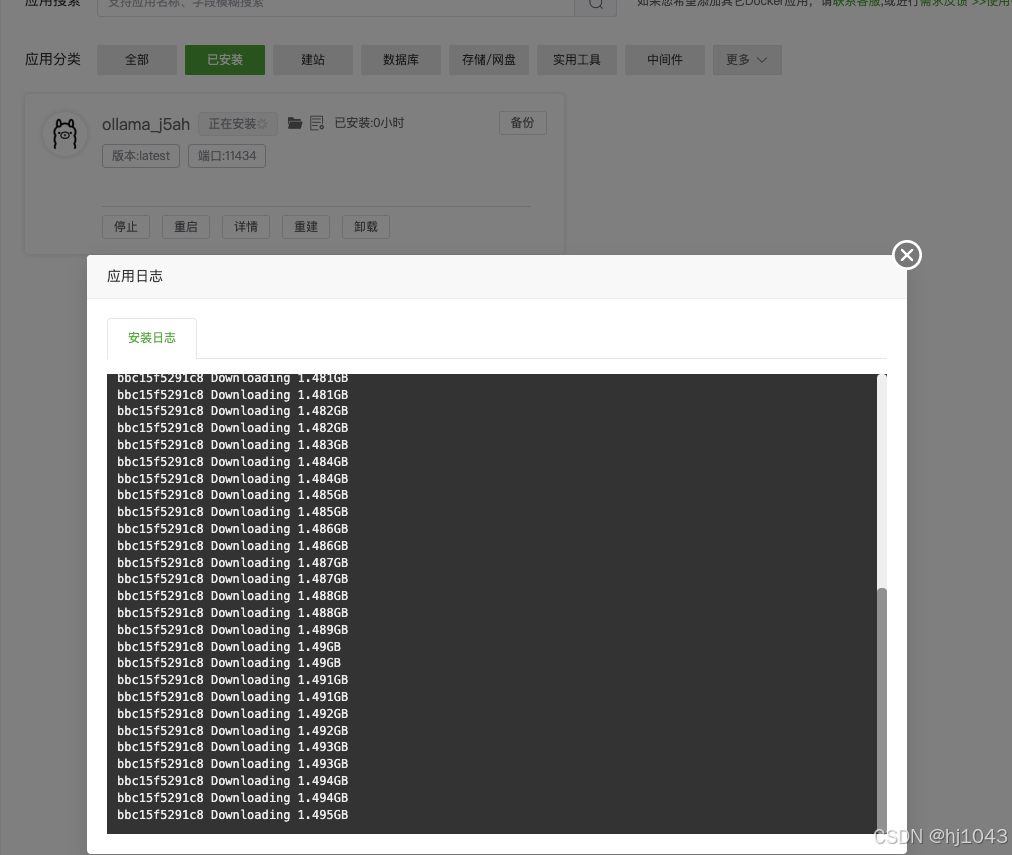Expand the 更多 categories dropdown

747,60
